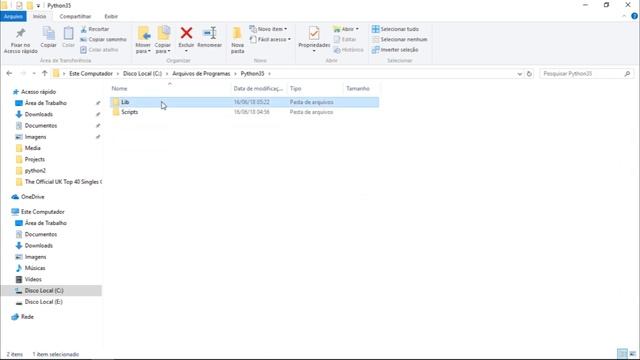Switch to the Compartilhar ribbon tab
The image size is (640, 360).
(75, 16)
